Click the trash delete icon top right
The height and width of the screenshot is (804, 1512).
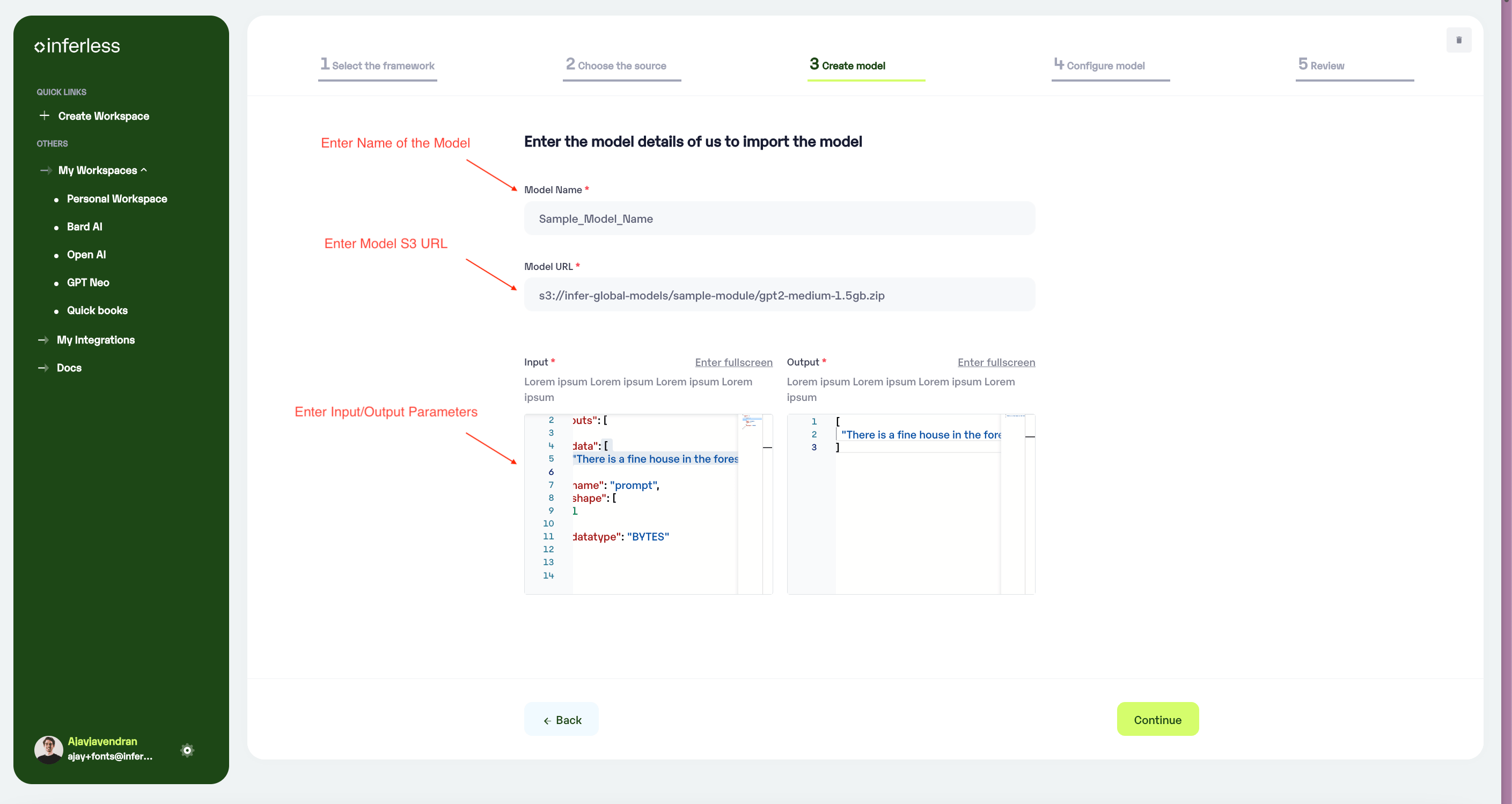coord(1458,40)
